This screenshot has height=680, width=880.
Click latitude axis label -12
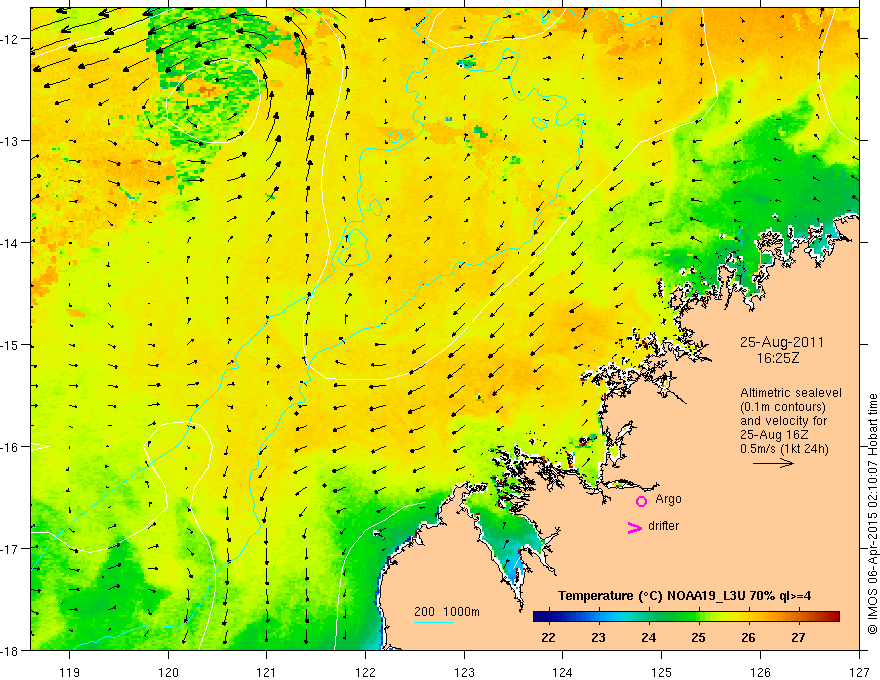(x=11, y=39)
